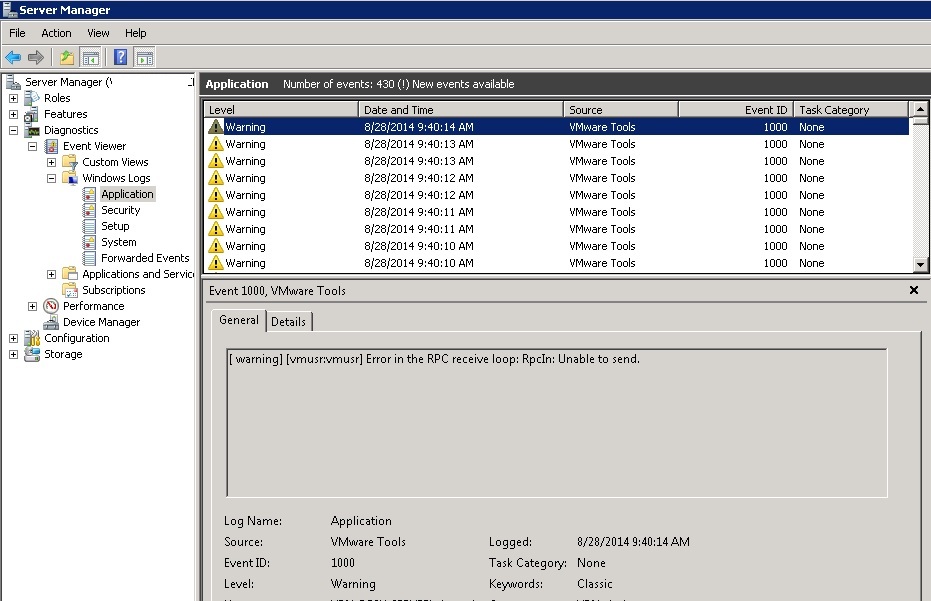The height and width of the screenshot is (601, 931).
Task: Click the Device Manager icon
Action: coord(51,322)
